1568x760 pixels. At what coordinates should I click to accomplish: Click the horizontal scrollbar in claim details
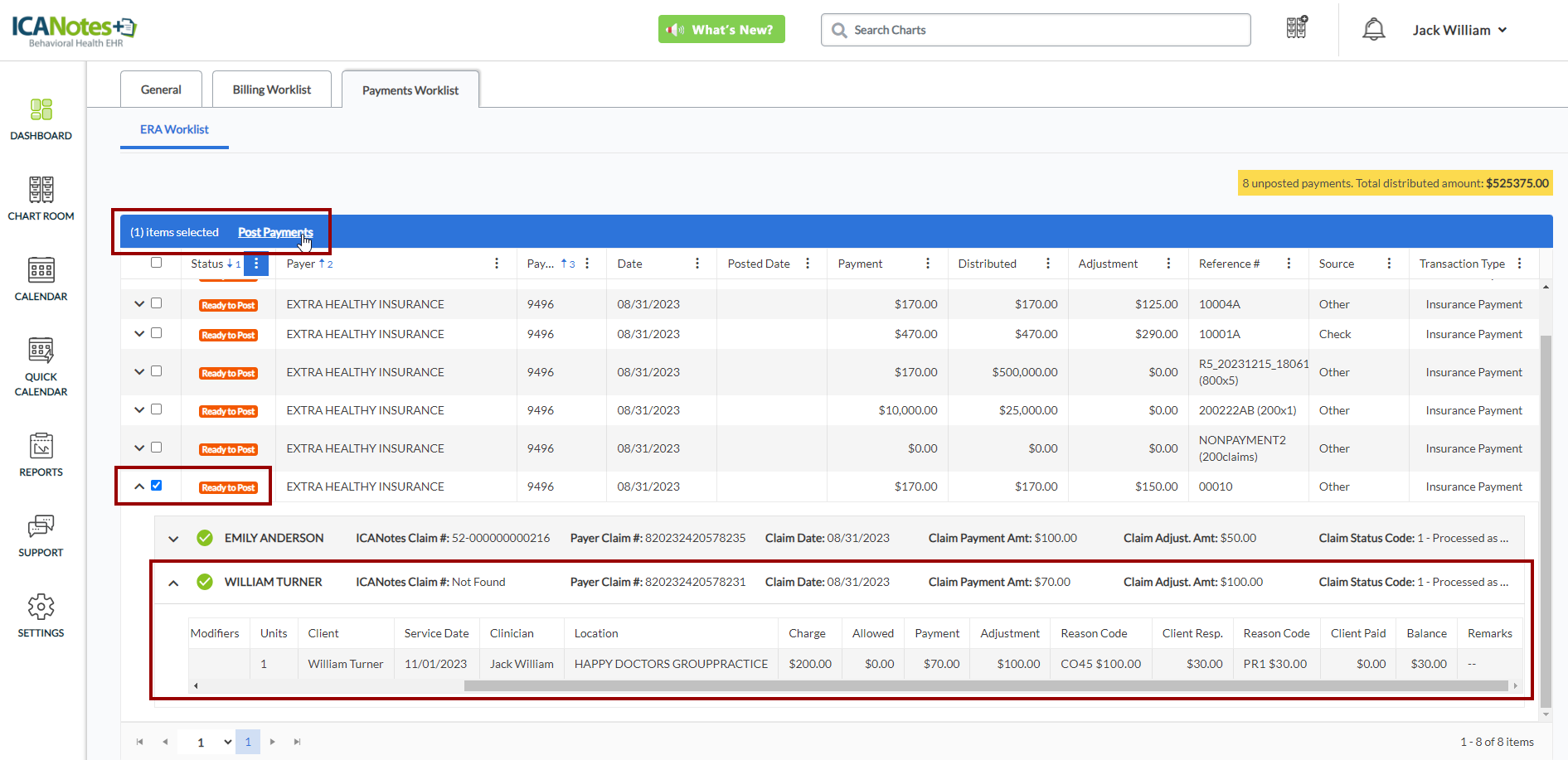click(985, 685)
